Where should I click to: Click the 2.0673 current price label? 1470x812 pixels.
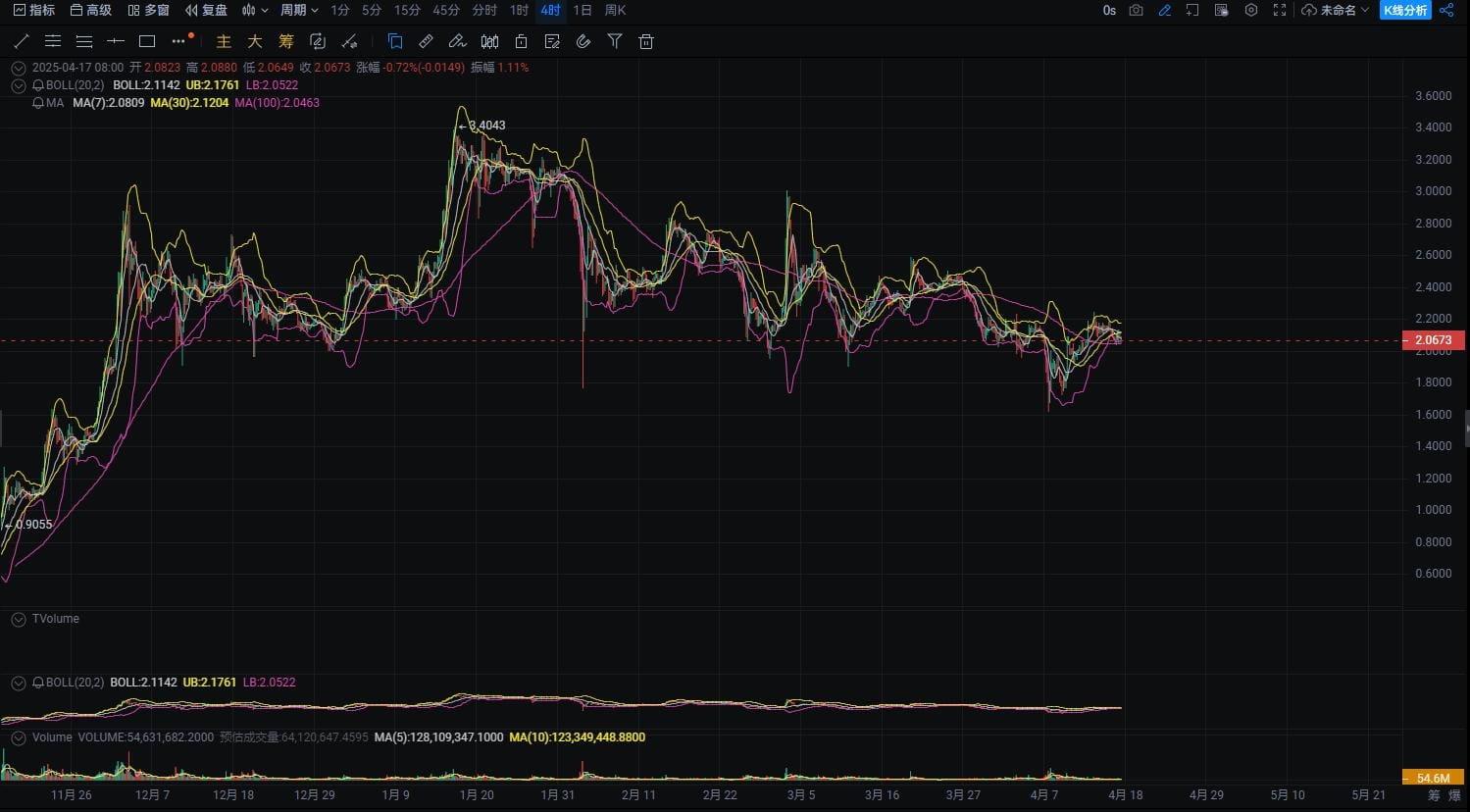tap(1433, 340)
